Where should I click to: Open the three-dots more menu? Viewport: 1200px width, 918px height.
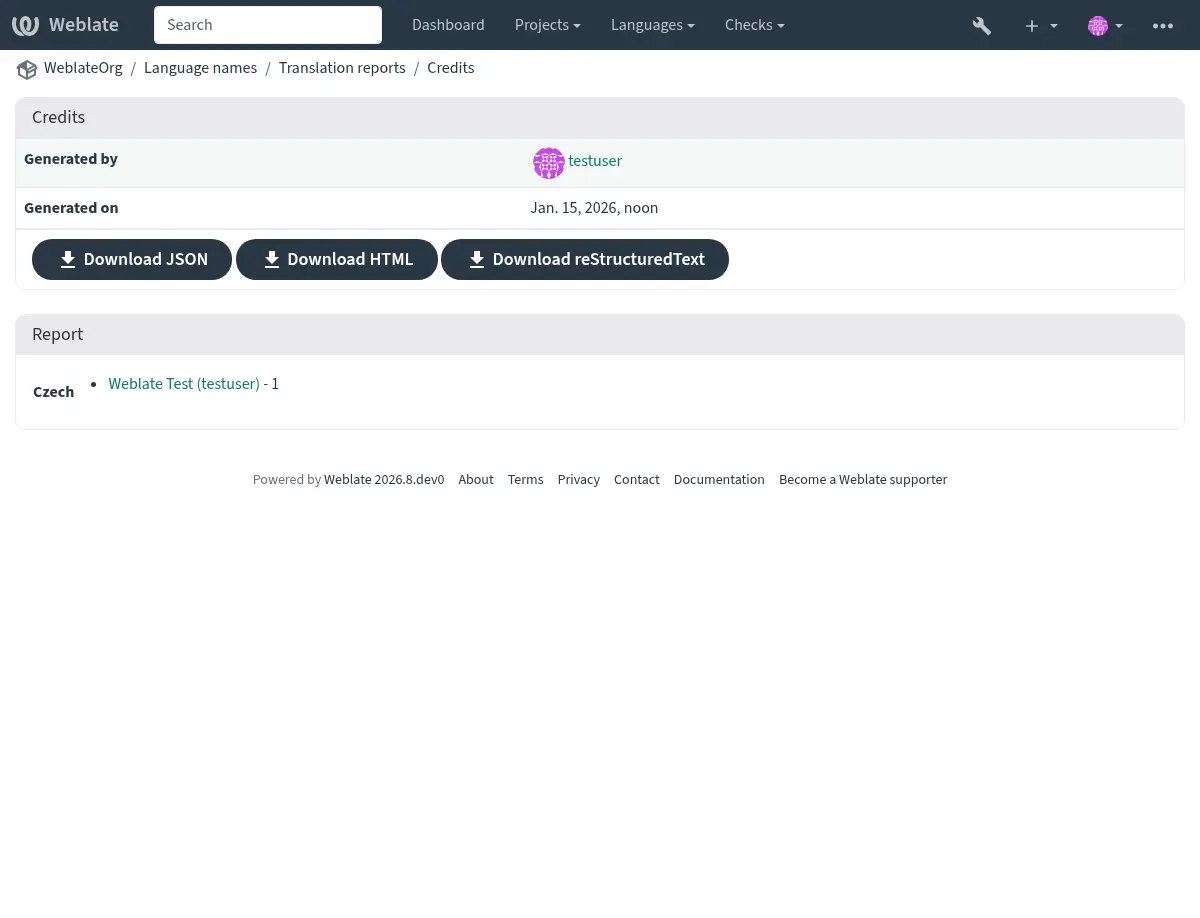tap(1163, 26)
